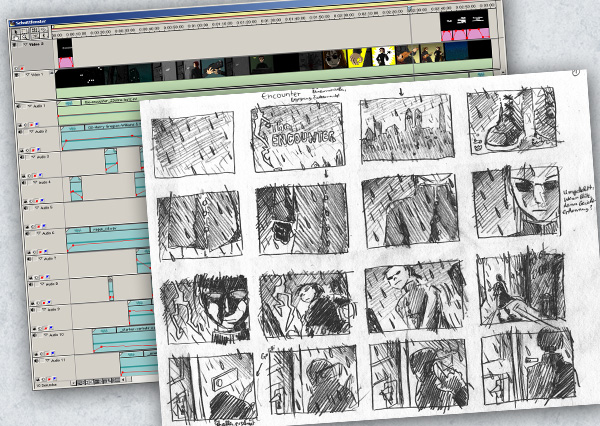Click the Schnittfenster title bar icon
Image resolution: width=600 pixels, height=426 pixels.
pyautogui.click(x=12, y=24)
